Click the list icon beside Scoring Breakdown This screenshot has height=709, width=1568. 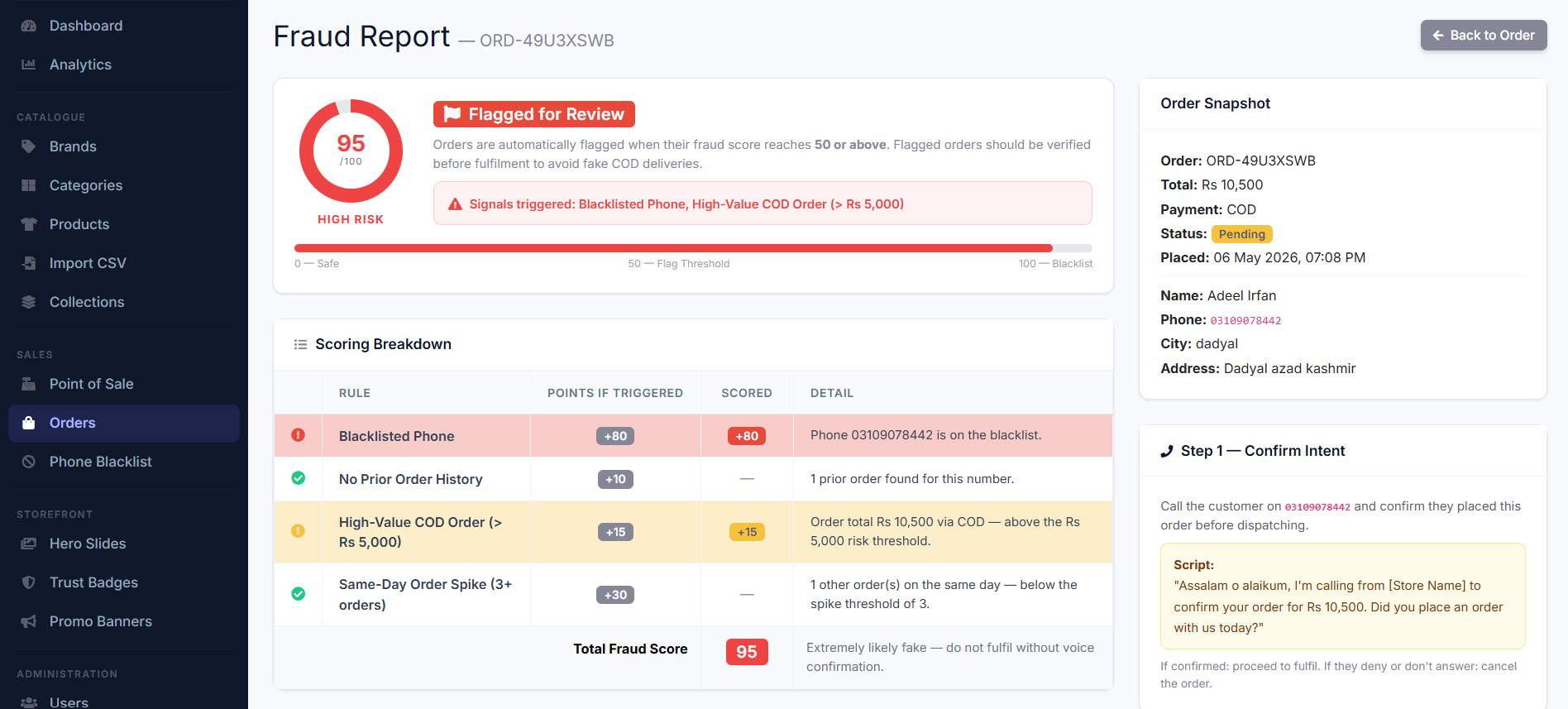click(x=300, y=344)
